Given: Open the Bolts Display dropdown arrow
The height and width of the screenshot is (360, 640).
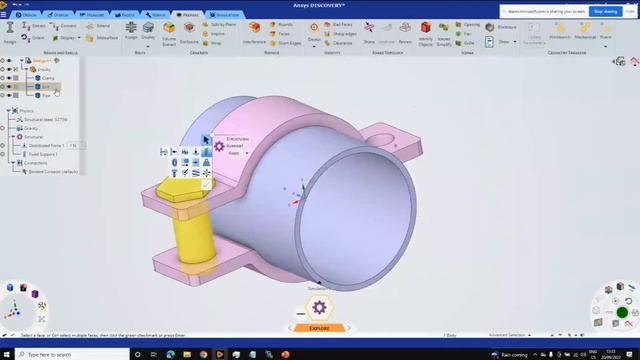Looking at the screenshot, I should coord(148,46).
